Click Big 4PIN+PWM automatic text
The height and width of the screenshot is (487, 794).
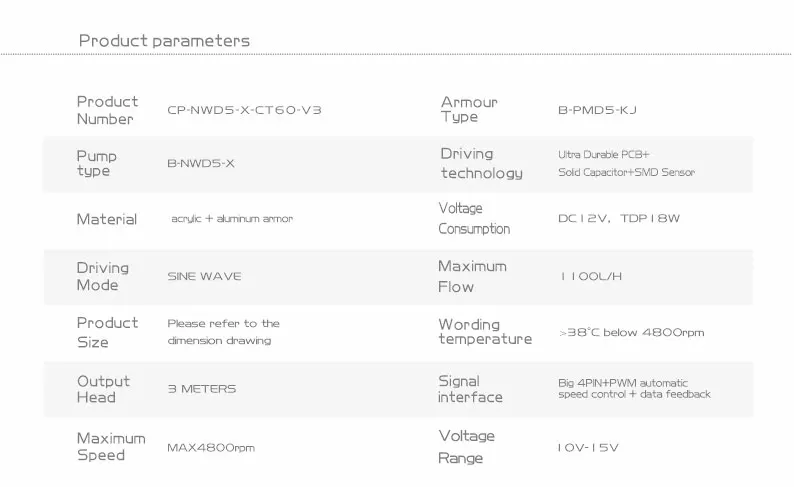click(x=623, y=382)
